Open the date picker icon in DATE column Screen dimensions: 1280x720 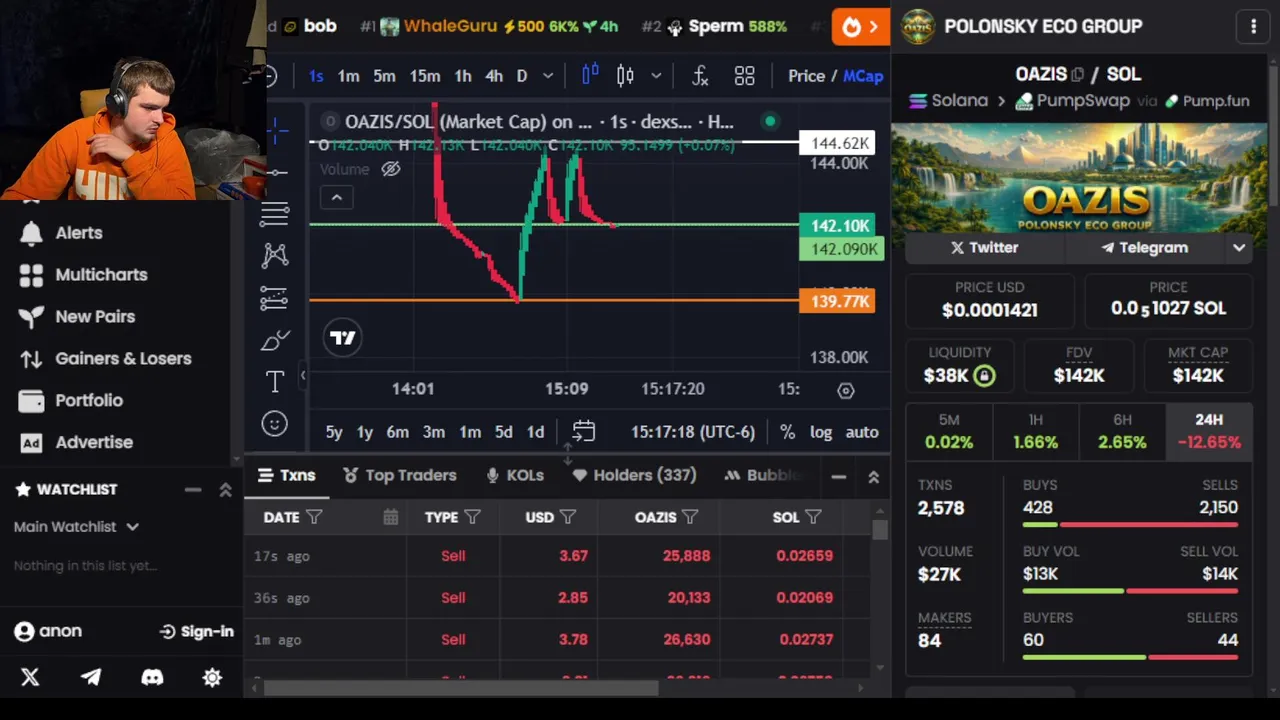click(390, 517)
